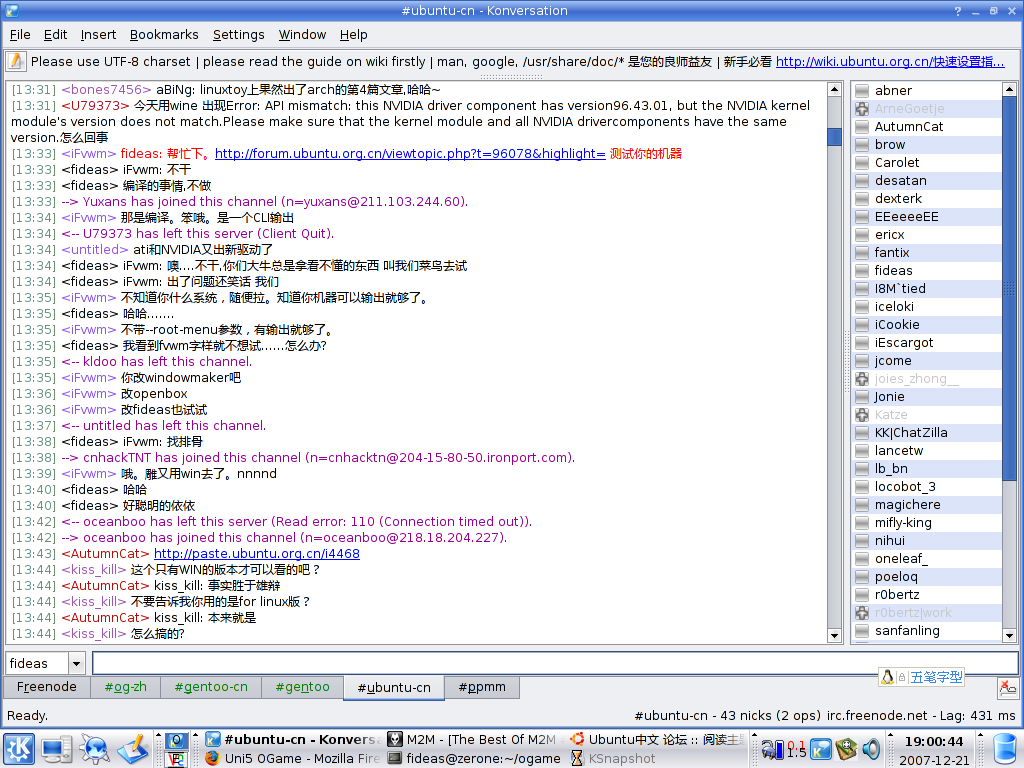
Task: Click the chat scrollbar thumb
Action: [834, 137]
